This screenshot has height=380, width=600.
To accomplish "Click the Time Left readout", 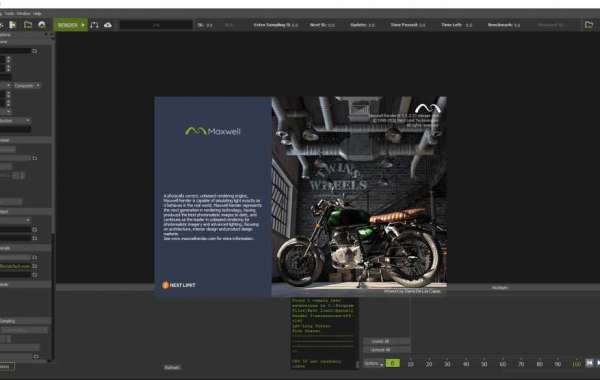I will [457, 25].
